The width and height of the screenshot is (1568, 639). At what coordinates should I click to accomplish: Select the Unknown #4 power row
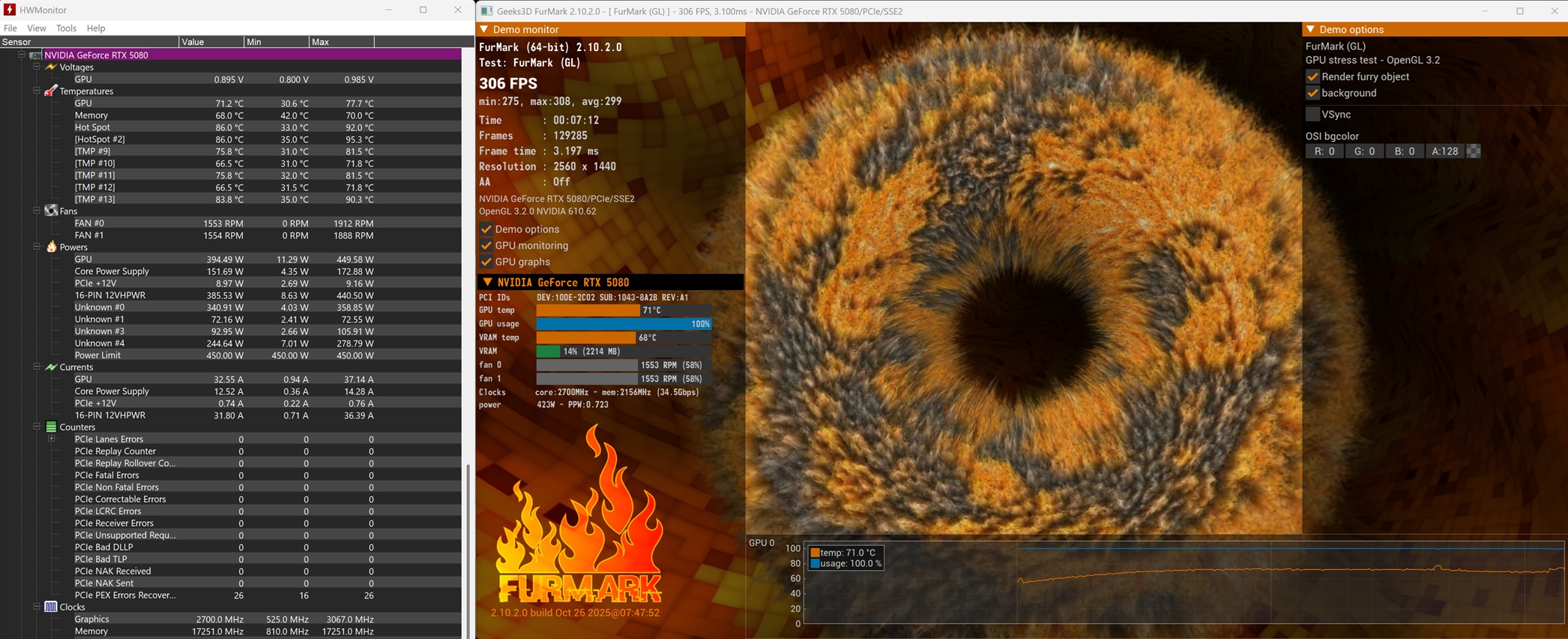(x=231, y=343)
